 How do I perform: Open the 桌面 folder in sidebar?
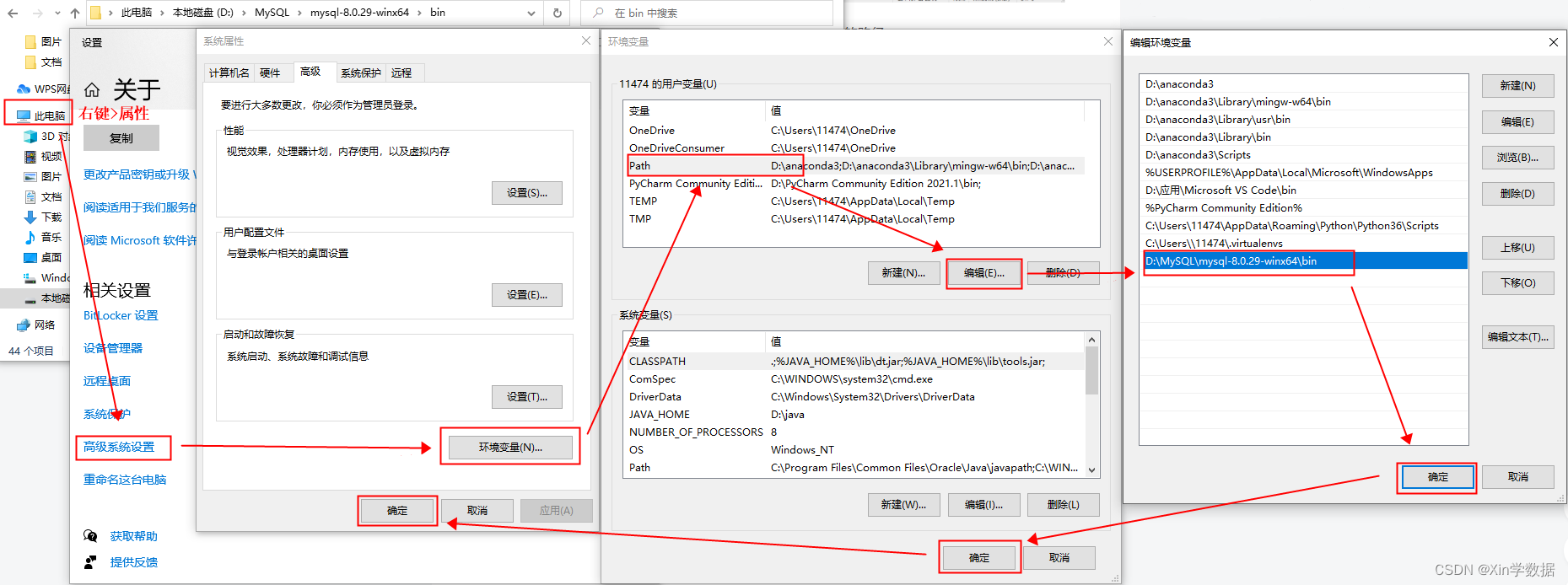point(43,257)
